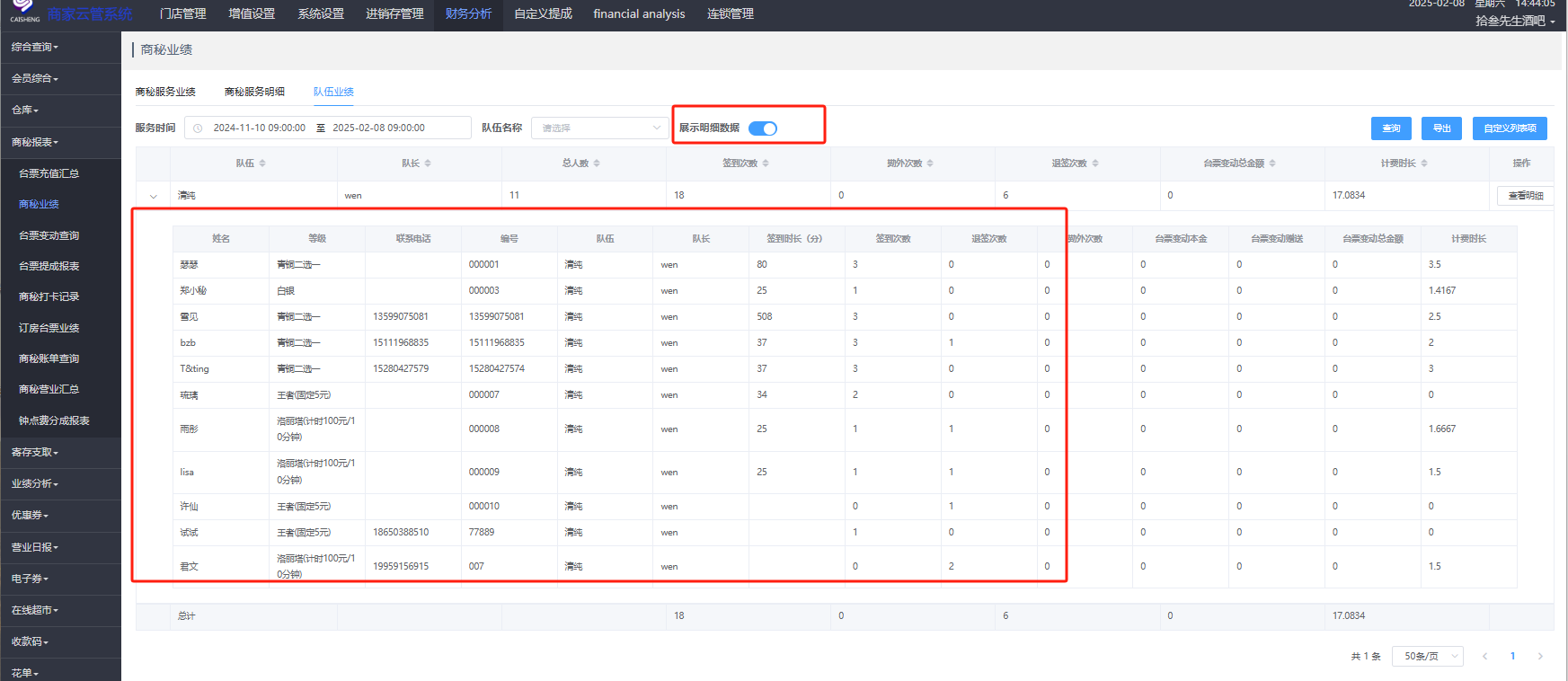Open 商秘业绩 sidebar item

(x=40, y=205)
